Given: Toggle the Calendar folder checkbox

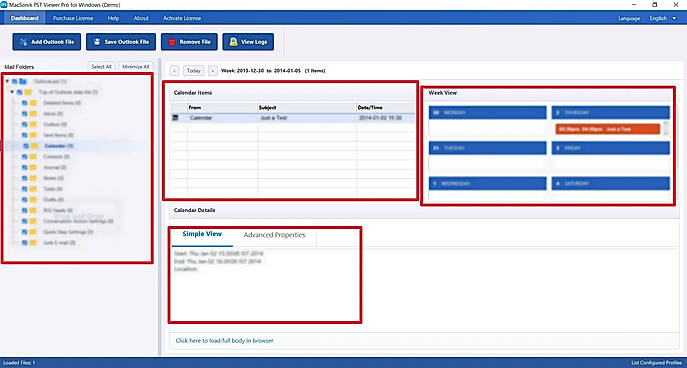Looking at the screenshot, I should pos(26,146).
